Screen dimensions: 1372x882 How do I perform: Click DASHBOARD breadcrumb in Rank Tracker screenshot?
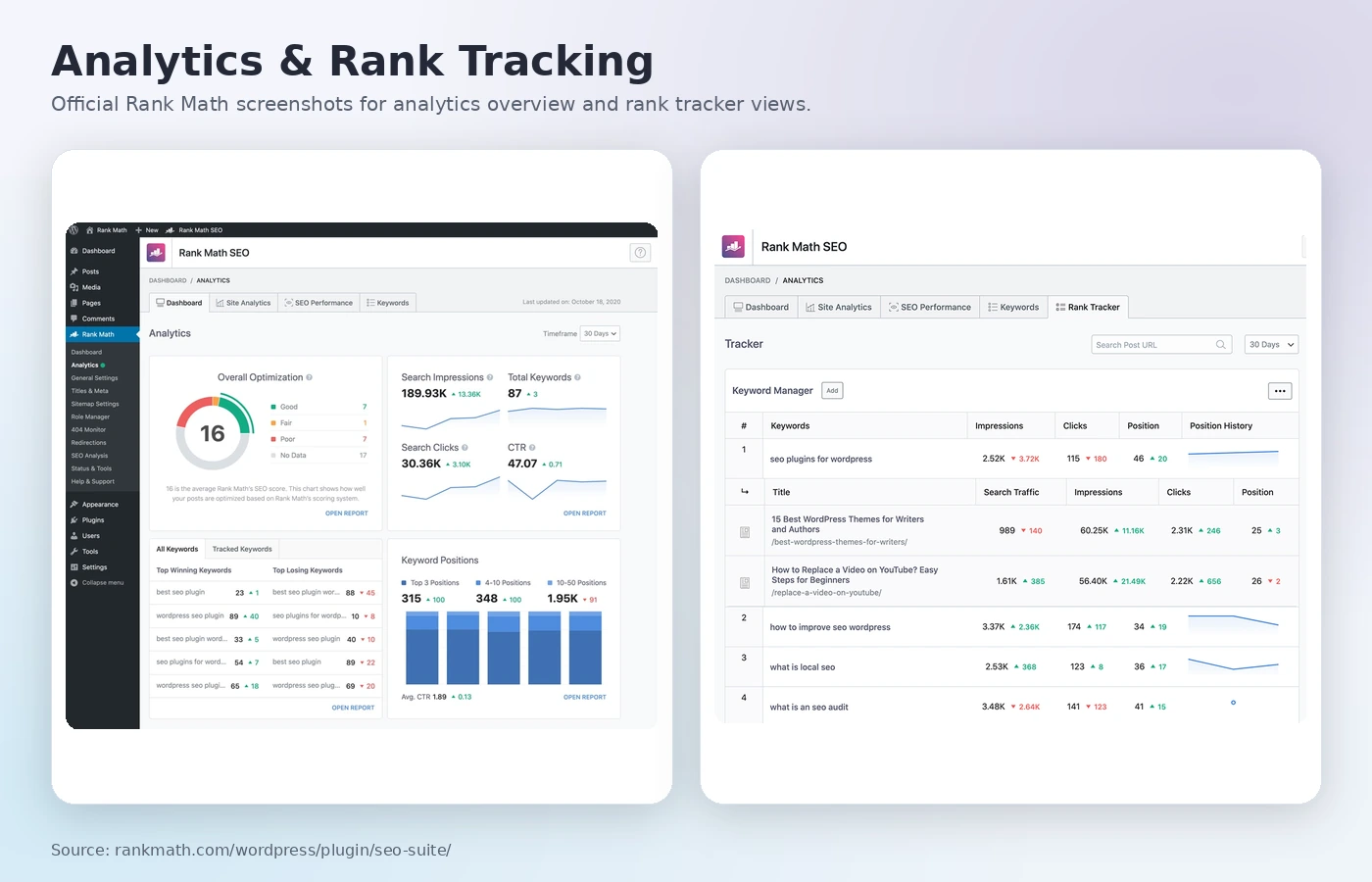pyautogui.click(x=748, y=280)
